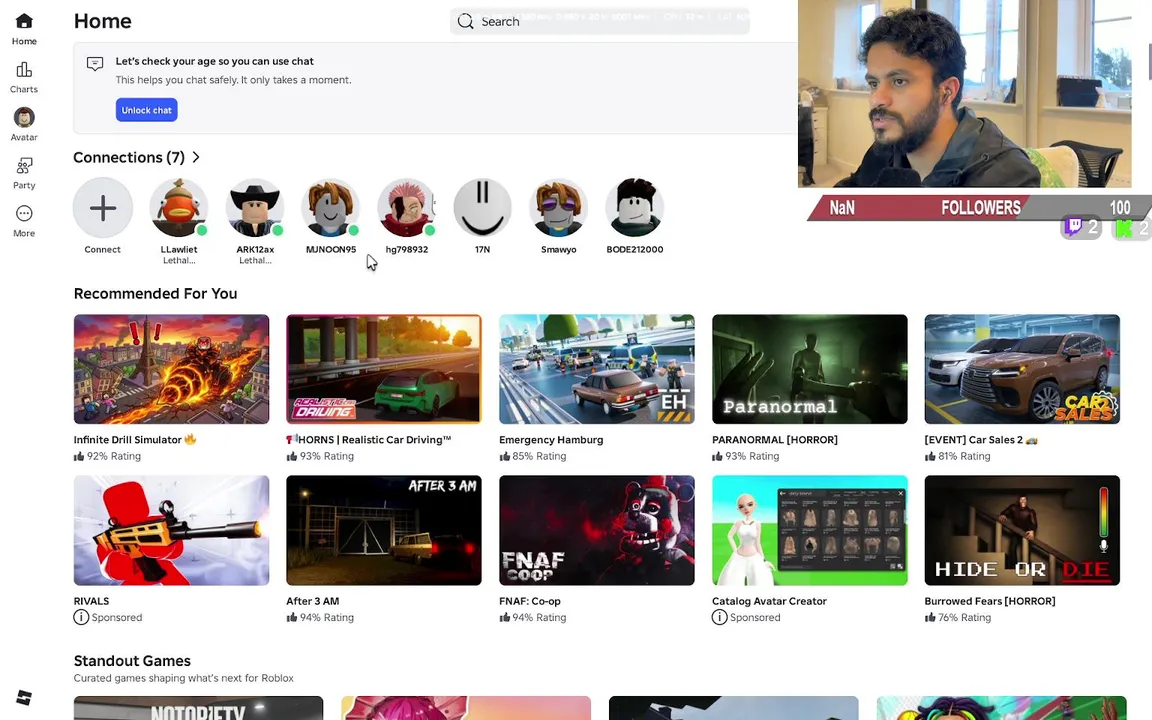The height and width of the screenshot is (720, 1152).
Task: Open After 3 AM game thumbnail
Action: (384, 530)
